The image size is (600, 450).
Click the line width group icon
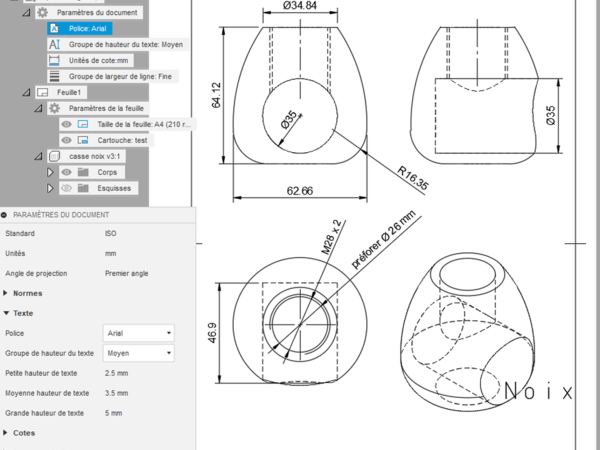[54, 76]
